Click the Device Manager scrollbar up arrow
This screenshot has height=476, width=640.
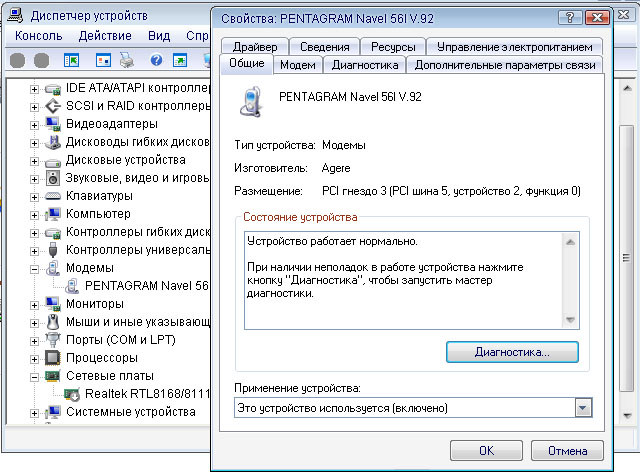click(x=627, y=88)
